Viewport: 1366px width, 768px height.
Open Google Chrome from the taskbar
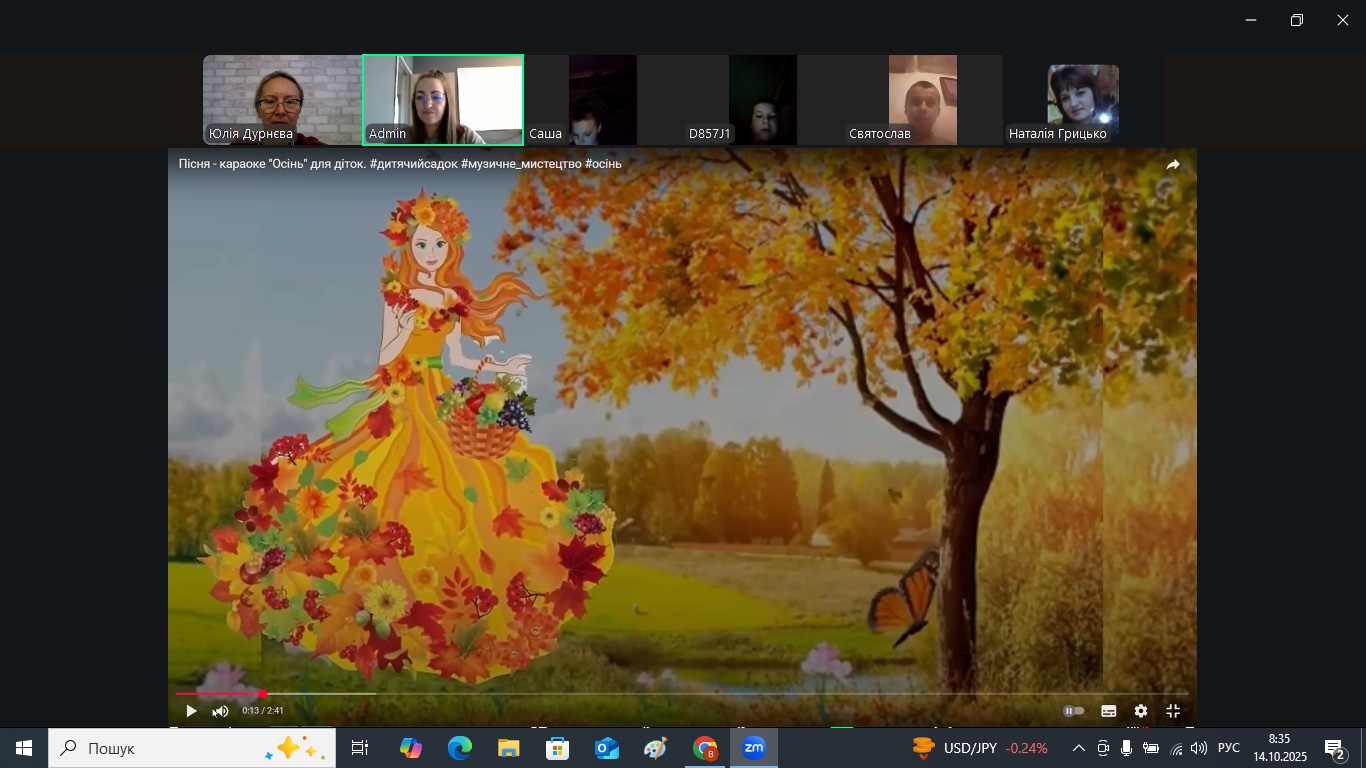click(x=705, y=748)
